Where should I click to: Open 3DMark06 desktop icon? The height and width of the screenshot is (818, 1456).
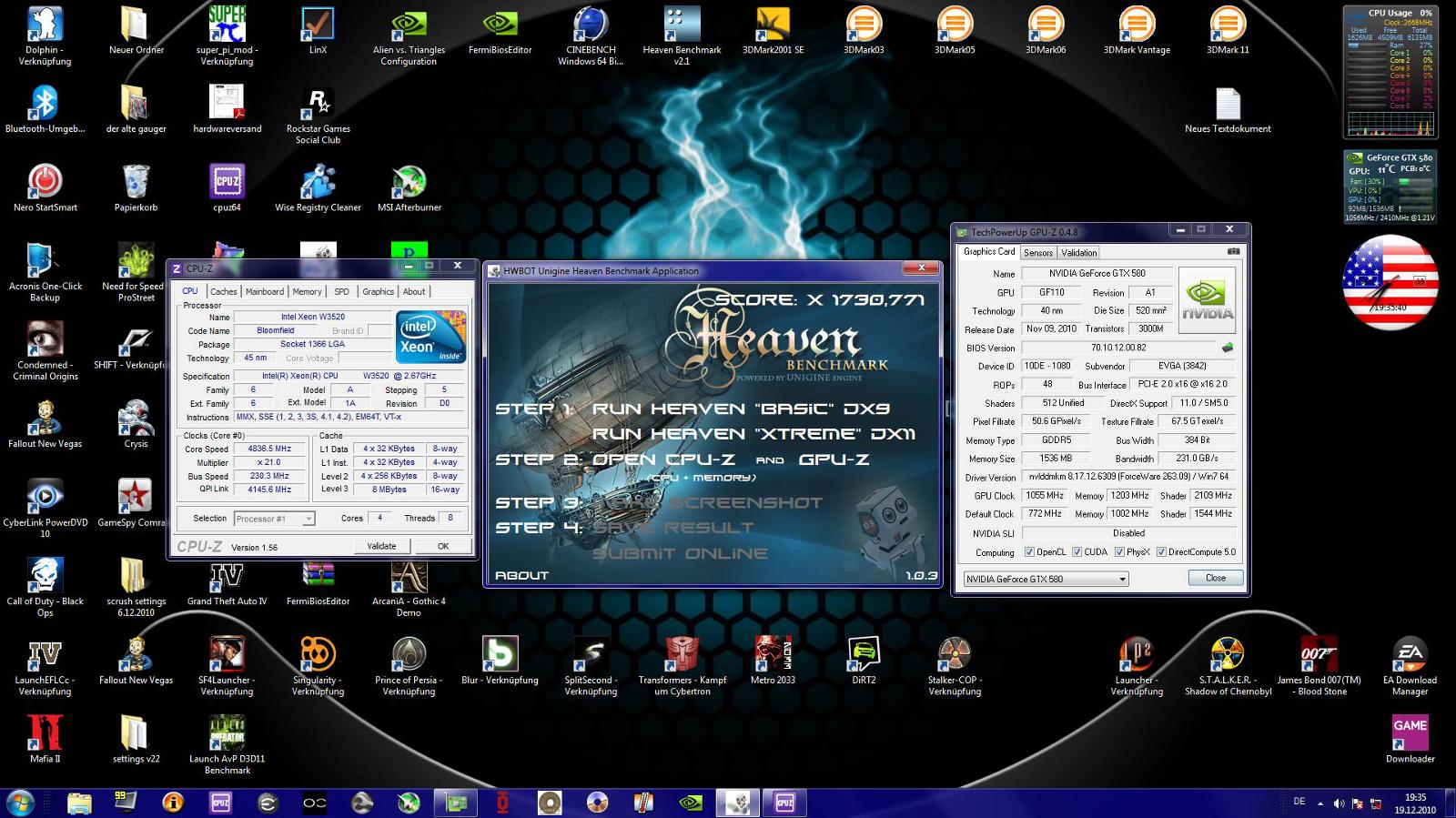(1046, 31)
